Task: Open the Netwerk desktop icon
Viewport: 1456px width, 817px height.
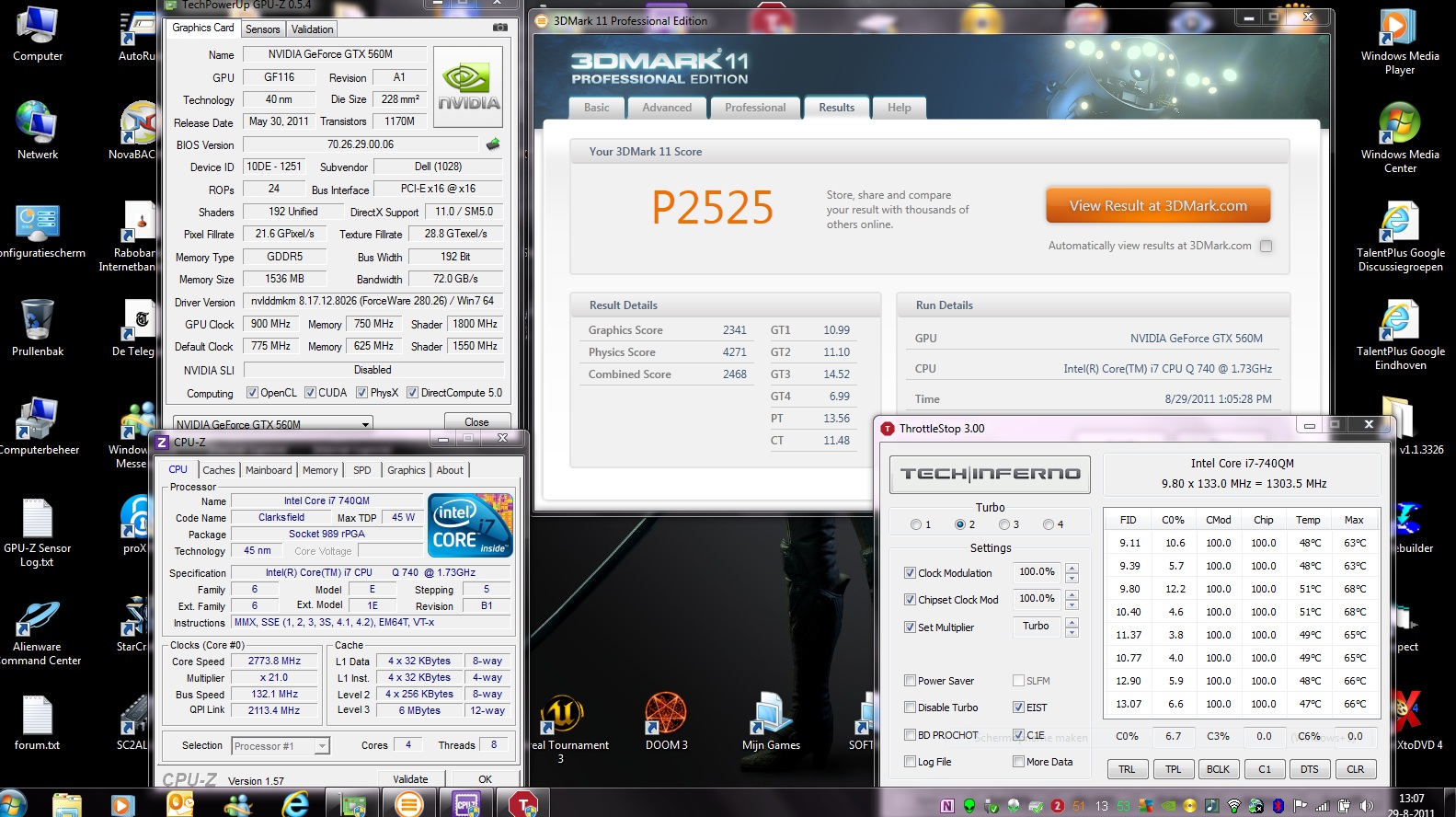Action: pyautogui.click(x=38, y=130)
